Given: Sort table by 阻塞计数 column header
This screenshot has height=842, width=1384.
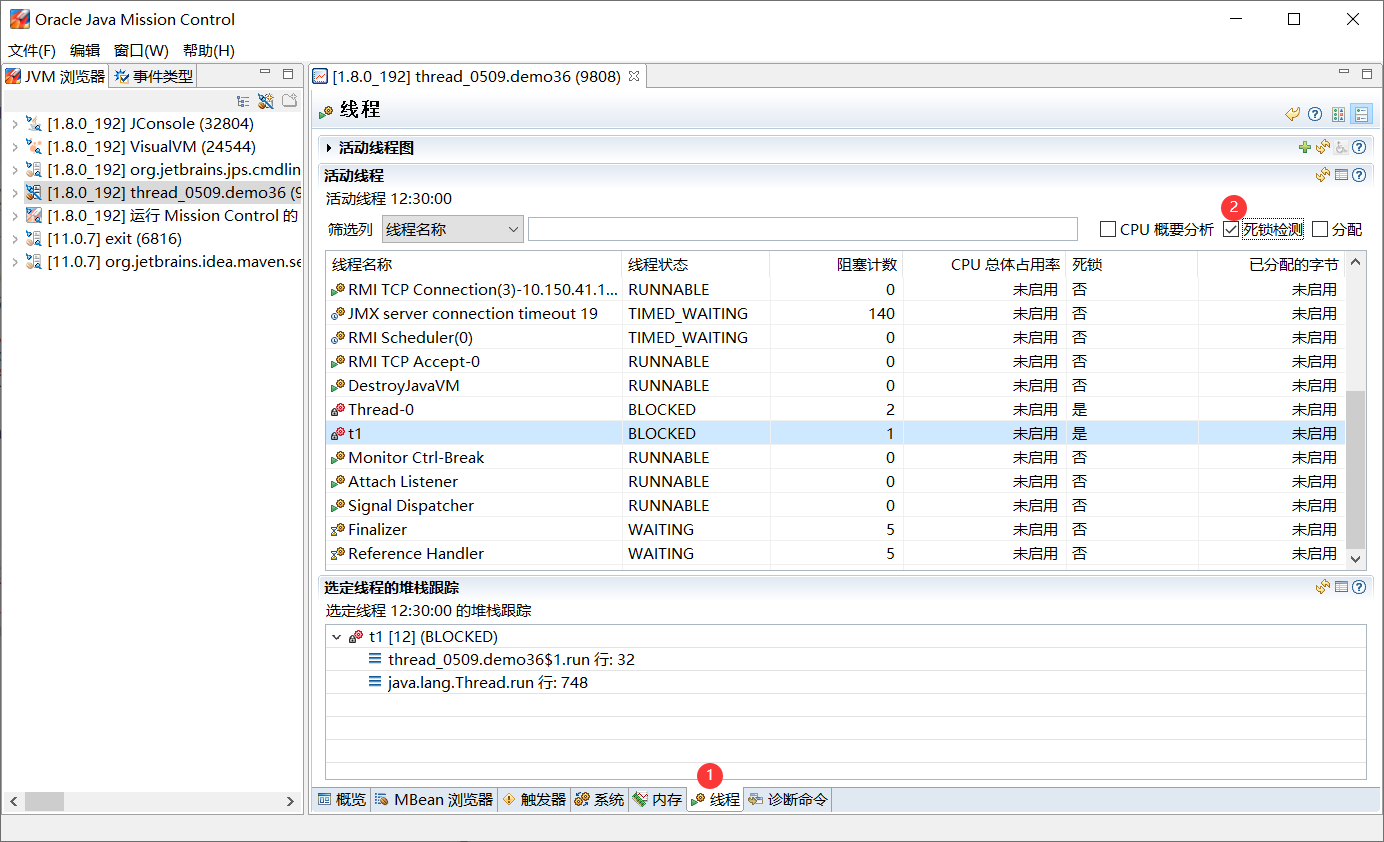Looking at the screenshot, I should click(836, 264).
